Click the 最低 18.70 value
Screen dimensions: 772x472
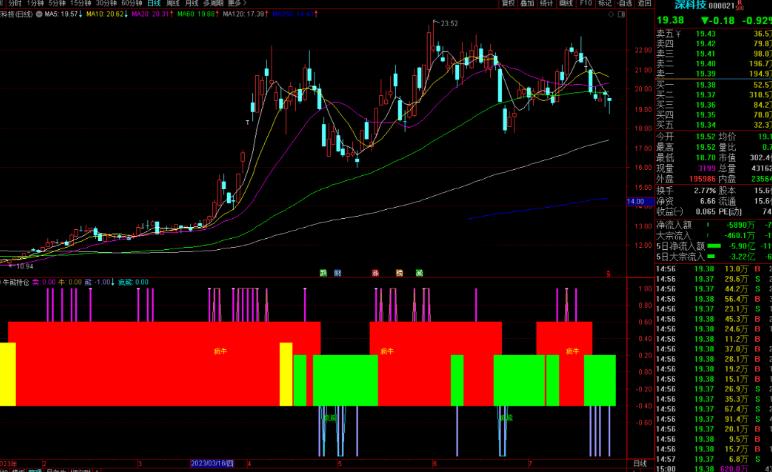(x=706, y=157)
